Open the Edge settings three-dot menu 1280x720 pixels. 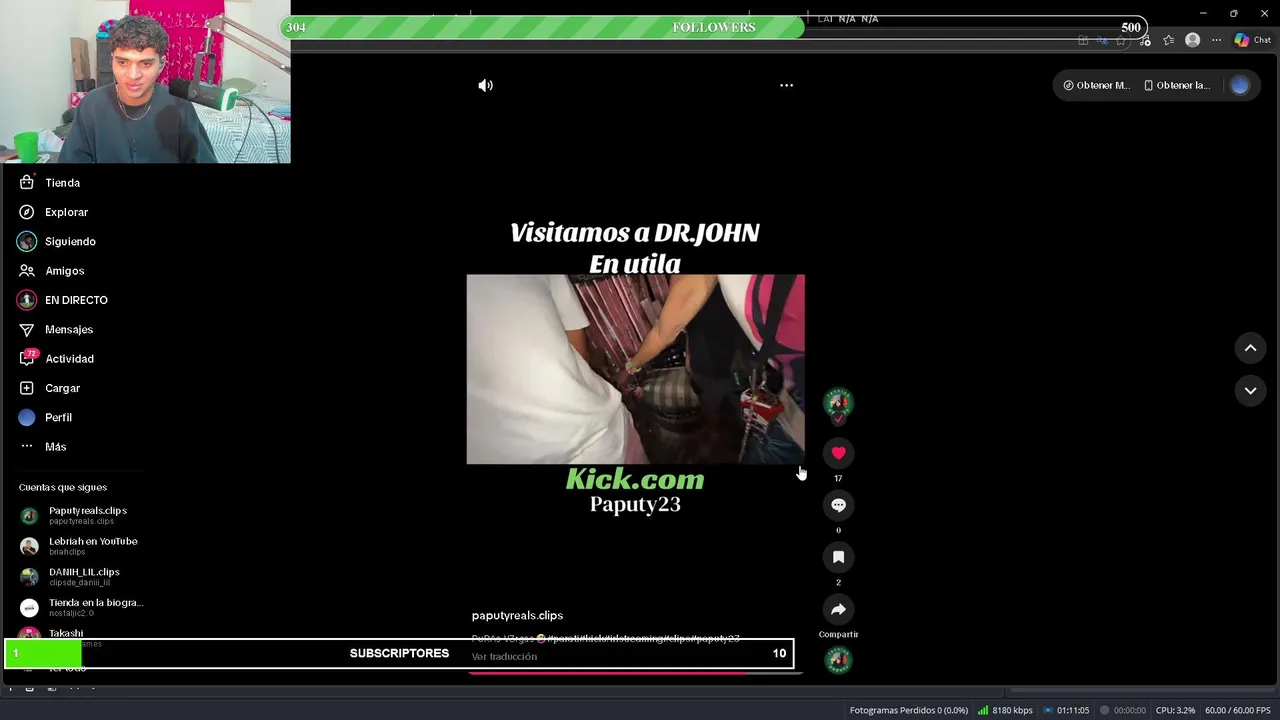tap(1216, 40)
